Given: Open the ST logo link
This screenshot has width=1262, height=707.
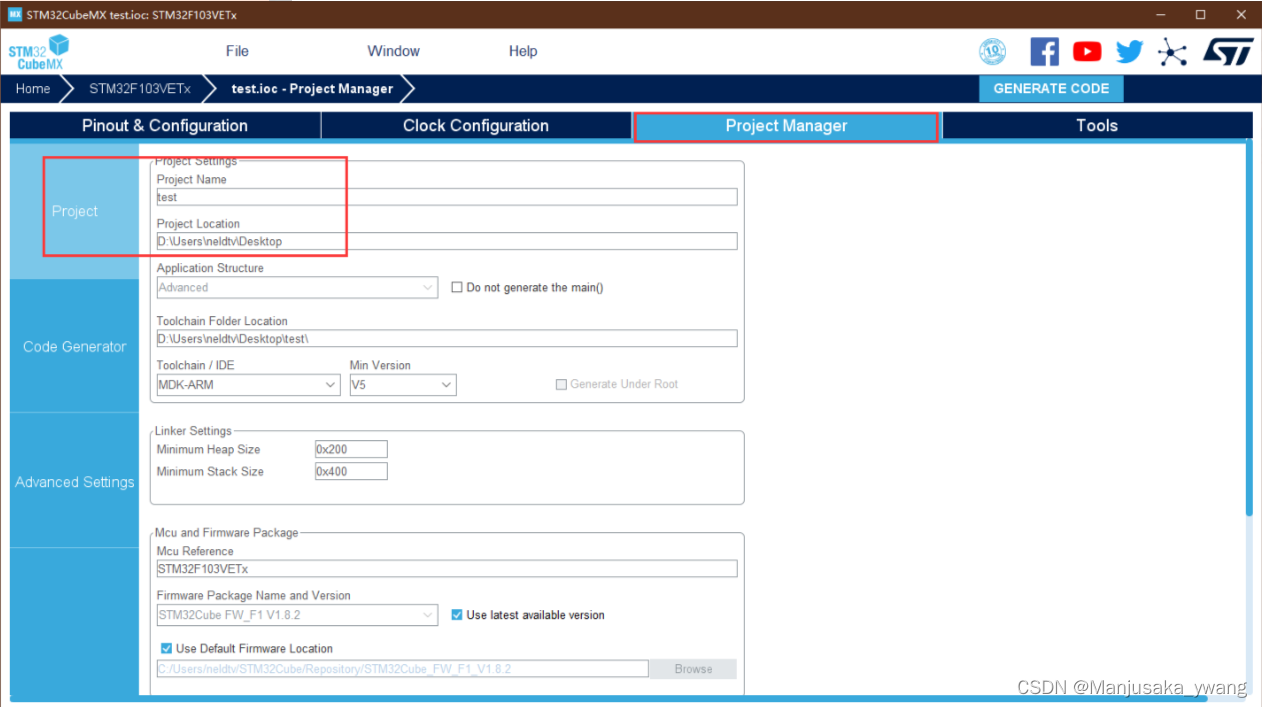Looking at the screenshot, I should (1228, 51).
